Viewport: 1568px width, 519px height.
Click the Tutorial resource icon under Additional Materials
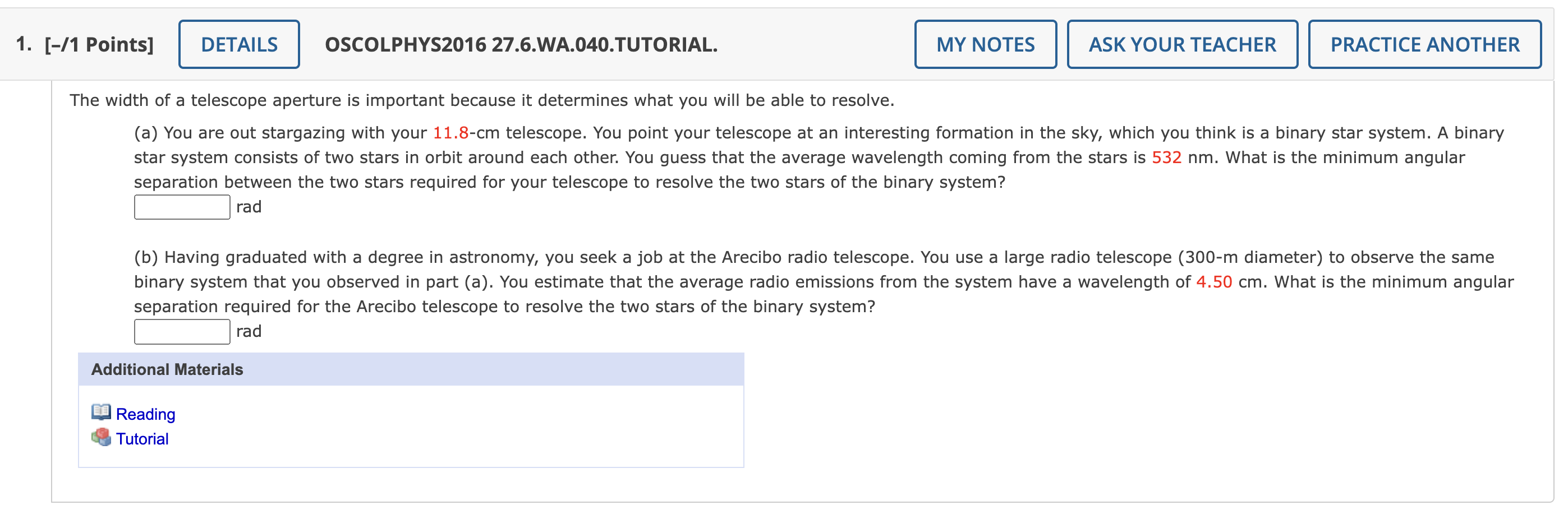click(101, 438)
